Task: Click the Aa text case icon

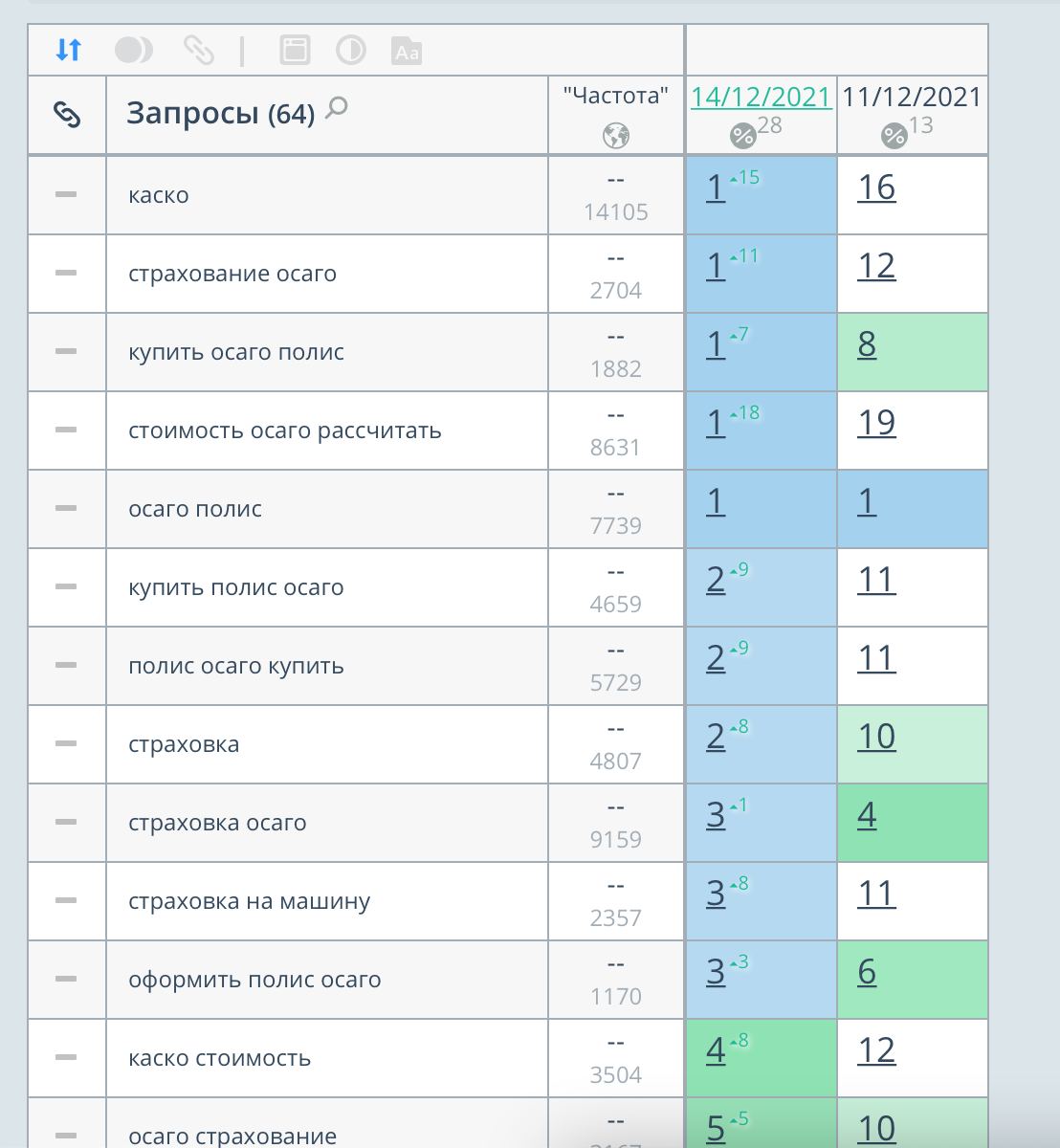Action: [407, 51]
